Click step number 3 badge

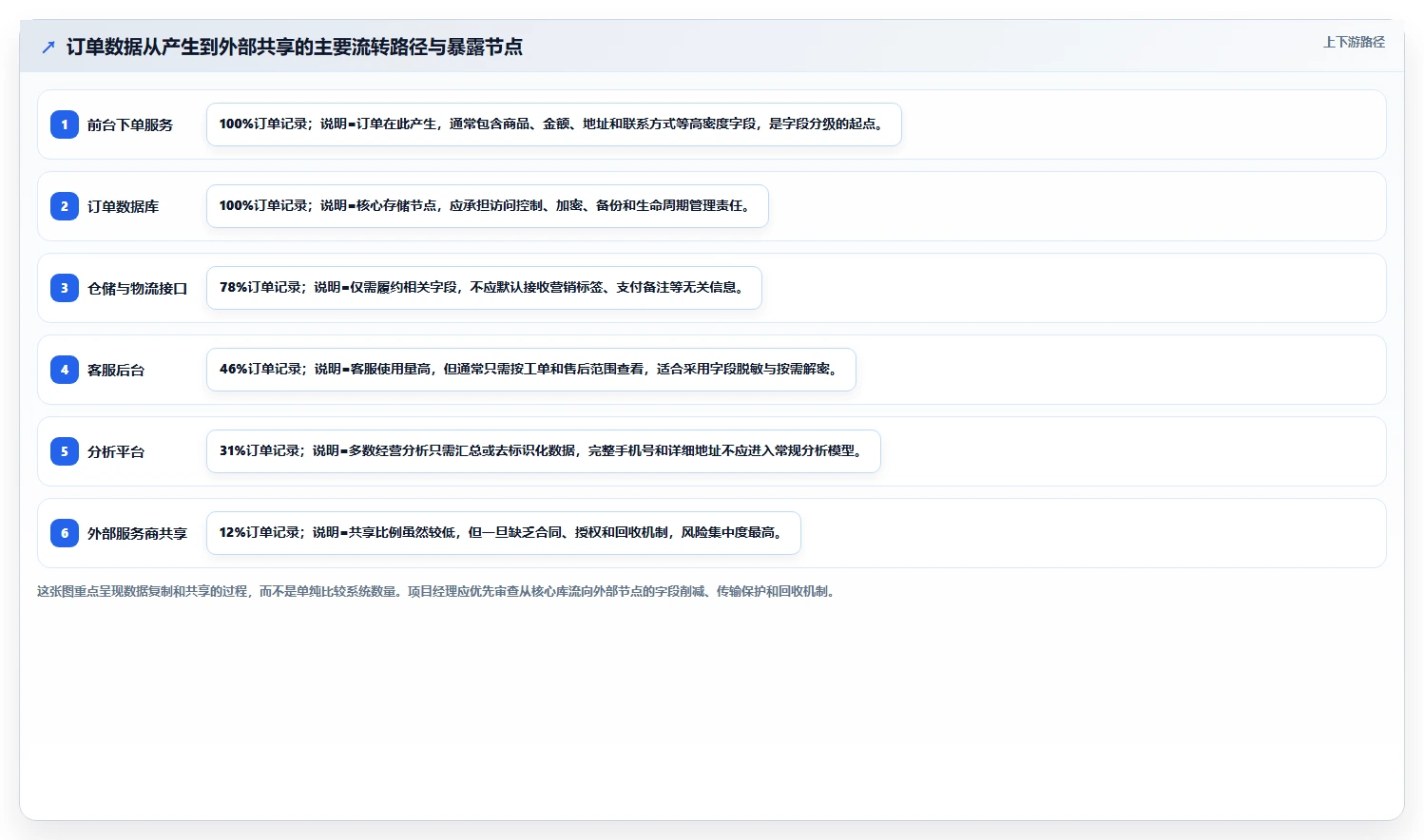[x=65, y=288]
